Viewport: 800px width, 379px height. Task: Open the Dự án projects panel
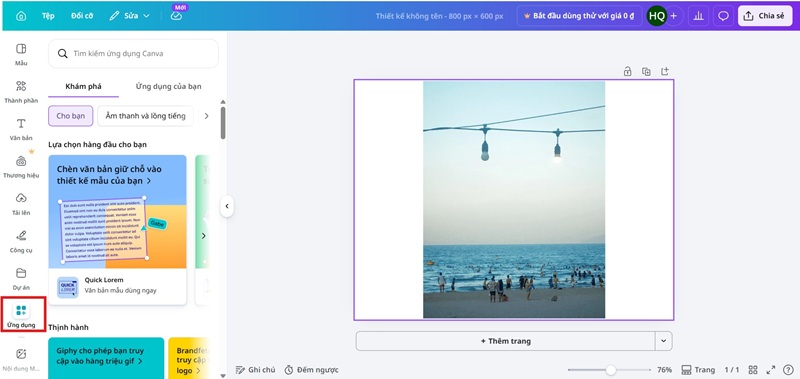[x=21, y=279]
